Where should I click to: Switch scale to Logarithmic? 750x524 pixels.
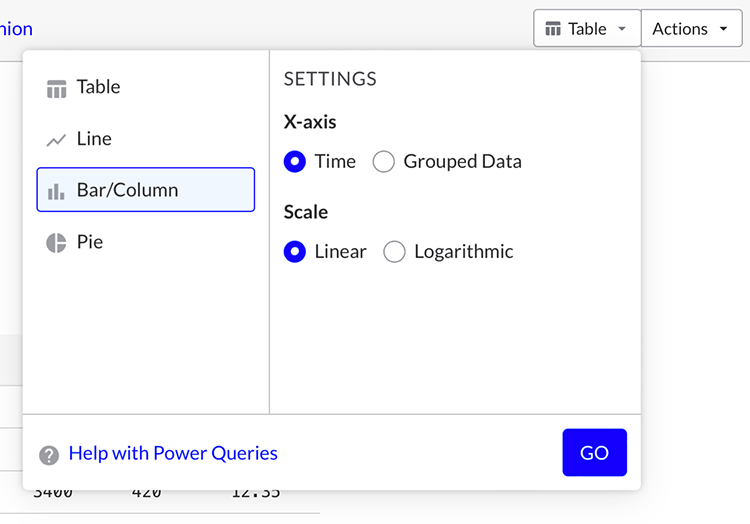pos(395,252)
